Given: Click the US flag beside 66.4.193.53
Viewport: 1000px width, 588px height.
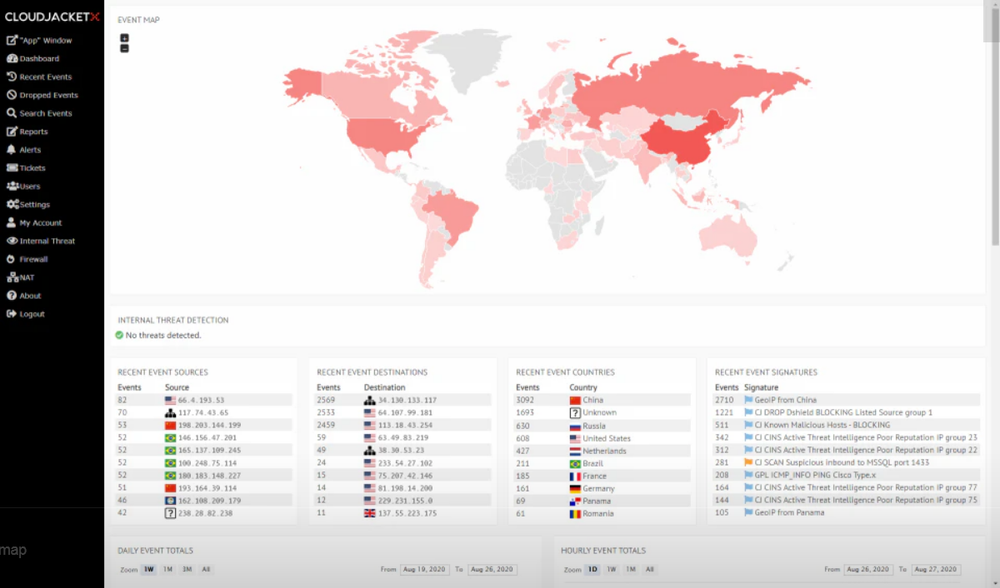Looking at the screenshot, I should tap(170, 401).
